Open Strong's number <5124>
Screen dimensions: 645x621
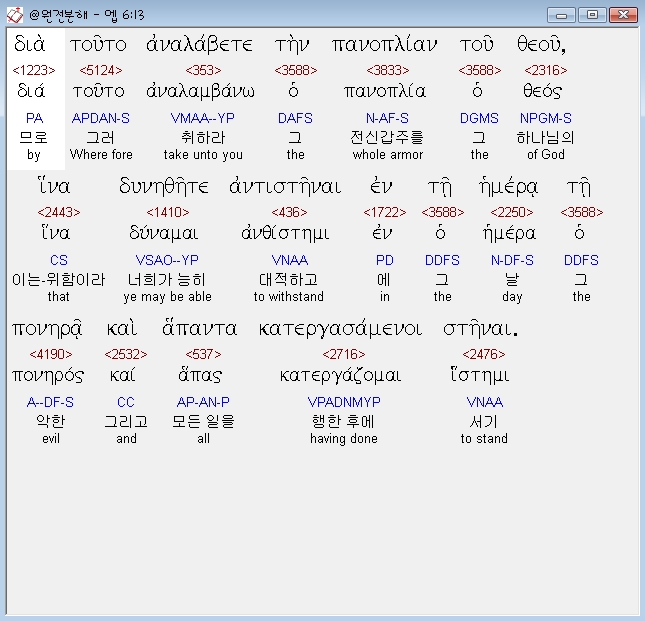coord(101,70)
